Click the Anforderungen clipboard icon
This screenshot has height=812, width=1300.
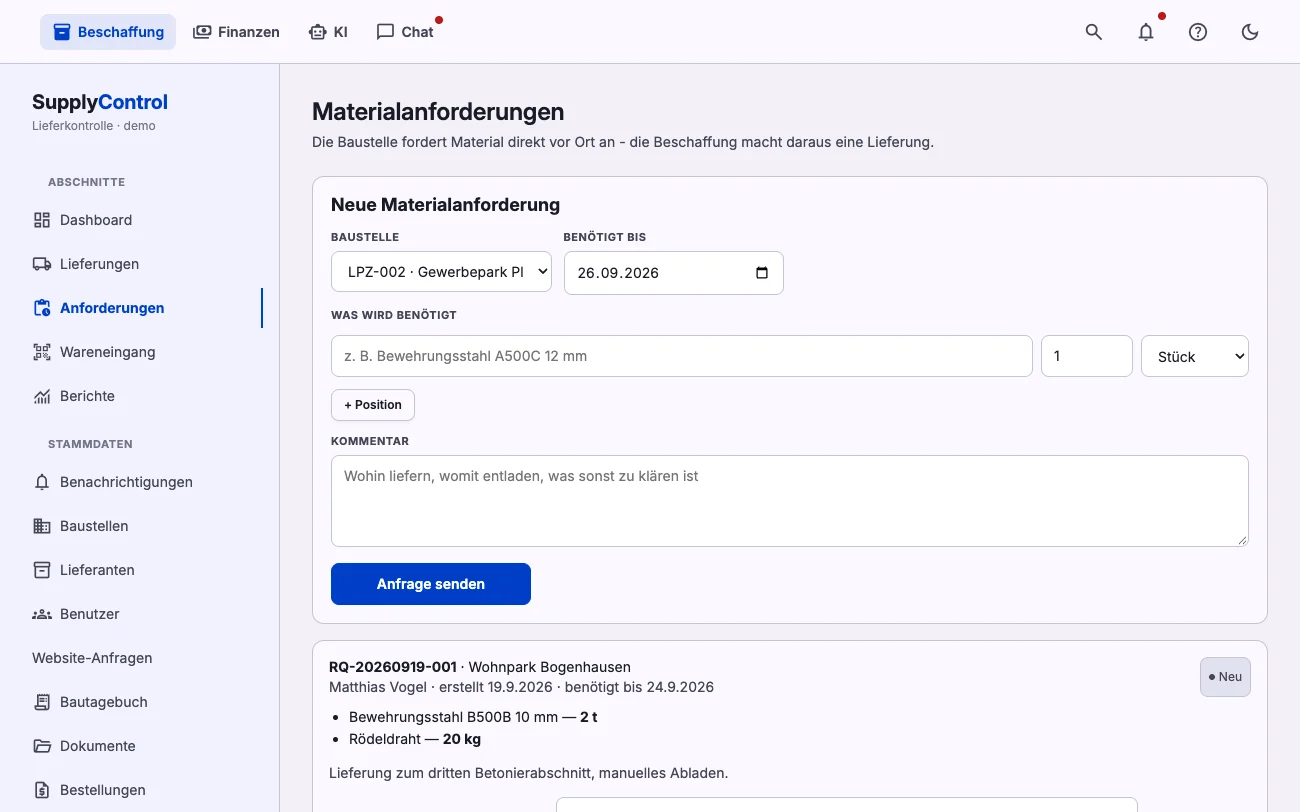pyautogui.click(x=42, y=308)
